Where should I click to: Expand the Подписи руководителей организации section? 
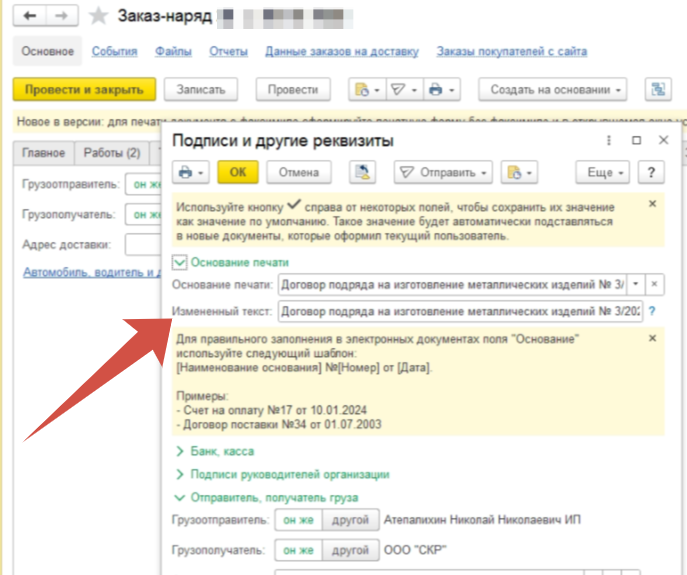tap(179, 475)
